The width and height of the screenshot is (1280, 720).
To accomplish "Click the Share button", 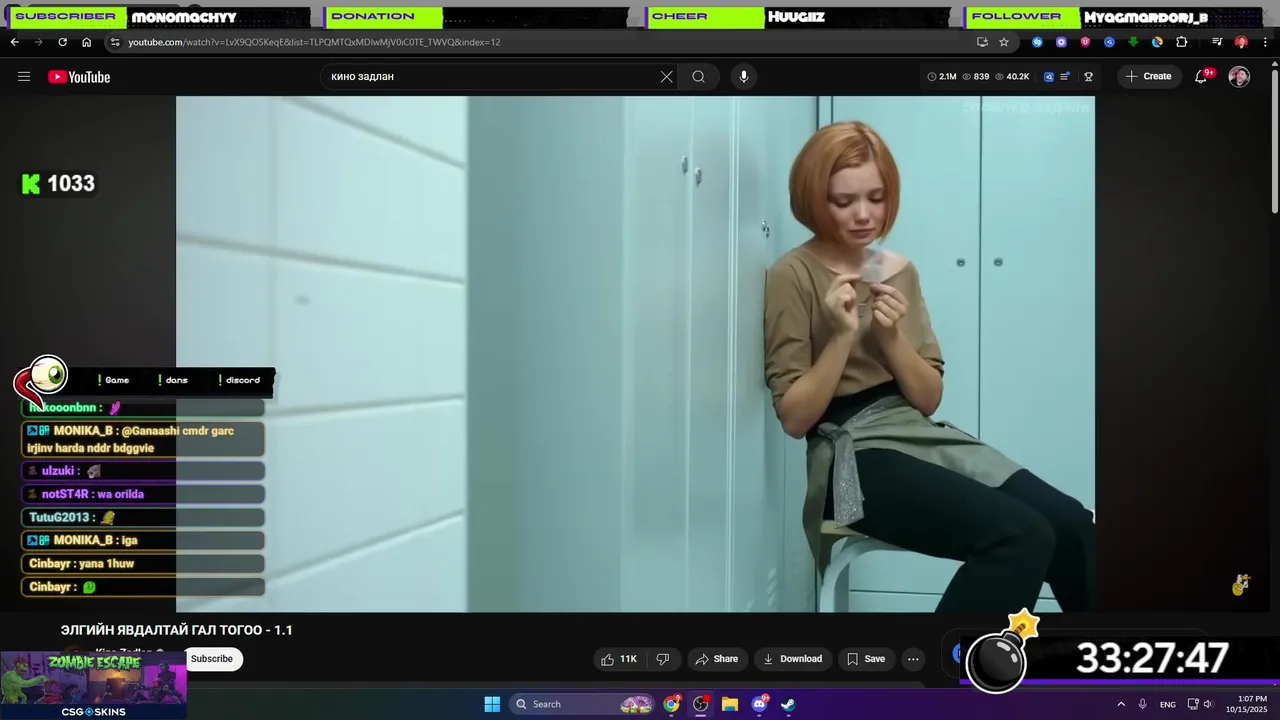I will [x=716, y=659].
